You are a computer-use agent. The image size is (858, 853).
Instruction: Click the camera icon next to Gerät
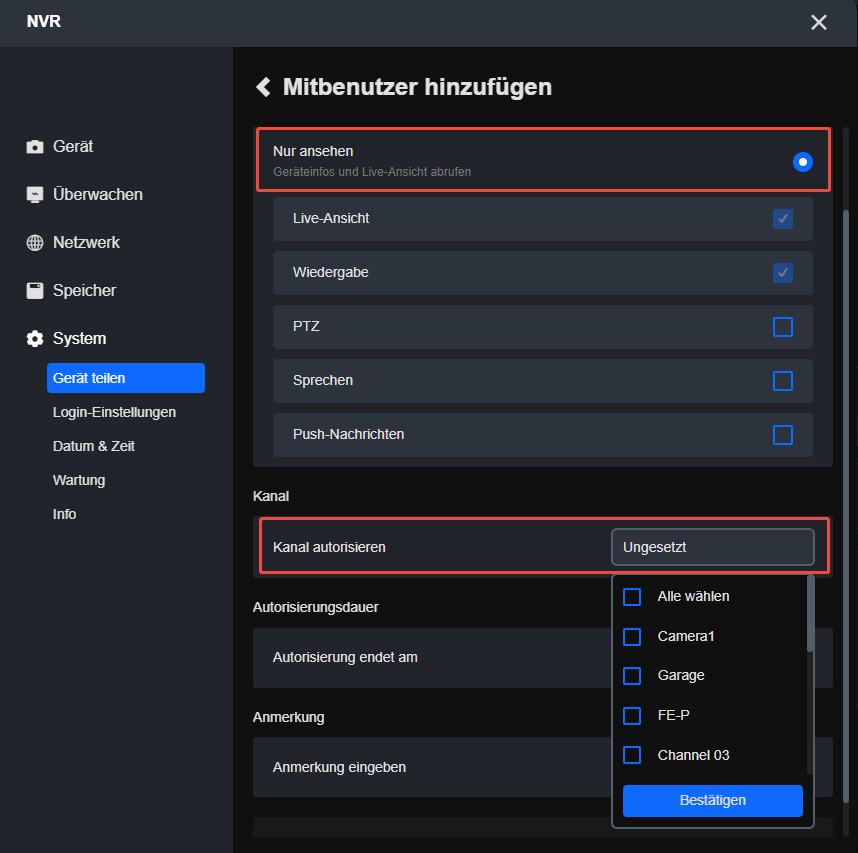click(35, 147)
